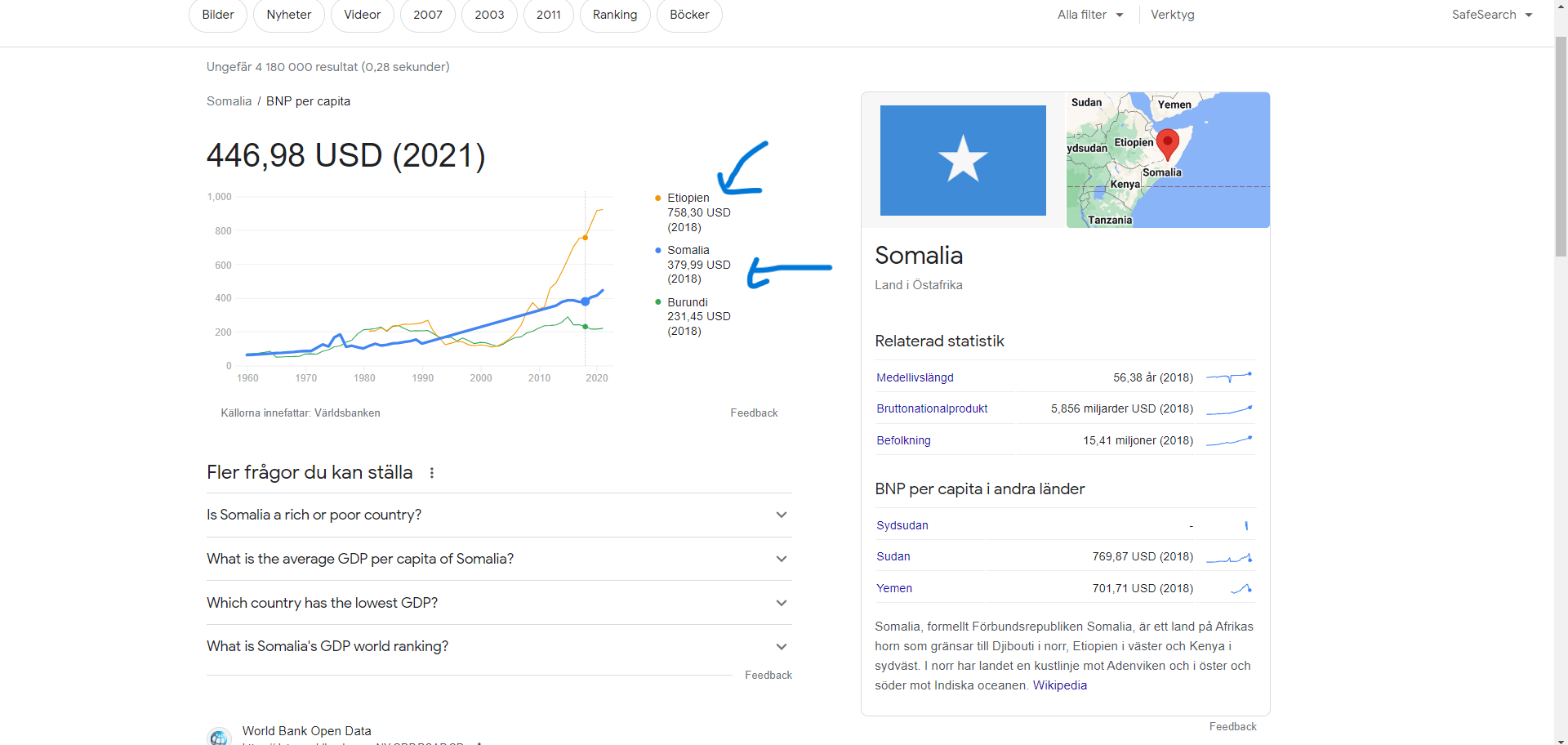Click the Yemen GDP sparkline icon
The image size is (1568, 745).
1241,588
